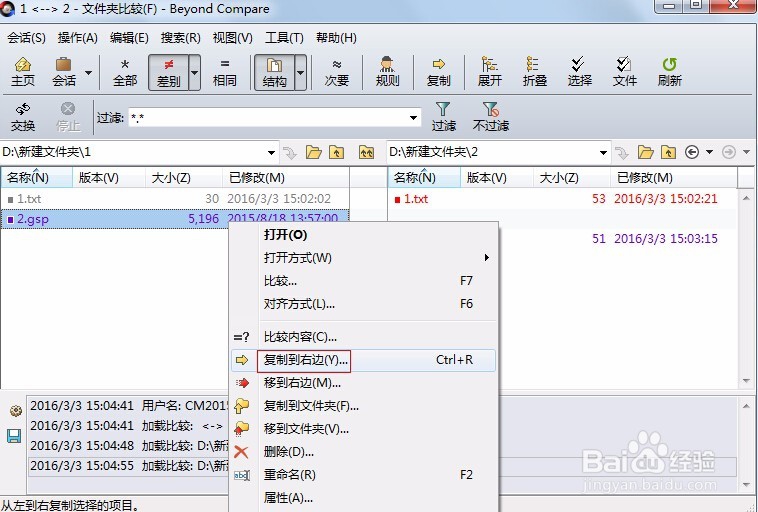Click the 刷新 refresh icon

coord(670,72)
